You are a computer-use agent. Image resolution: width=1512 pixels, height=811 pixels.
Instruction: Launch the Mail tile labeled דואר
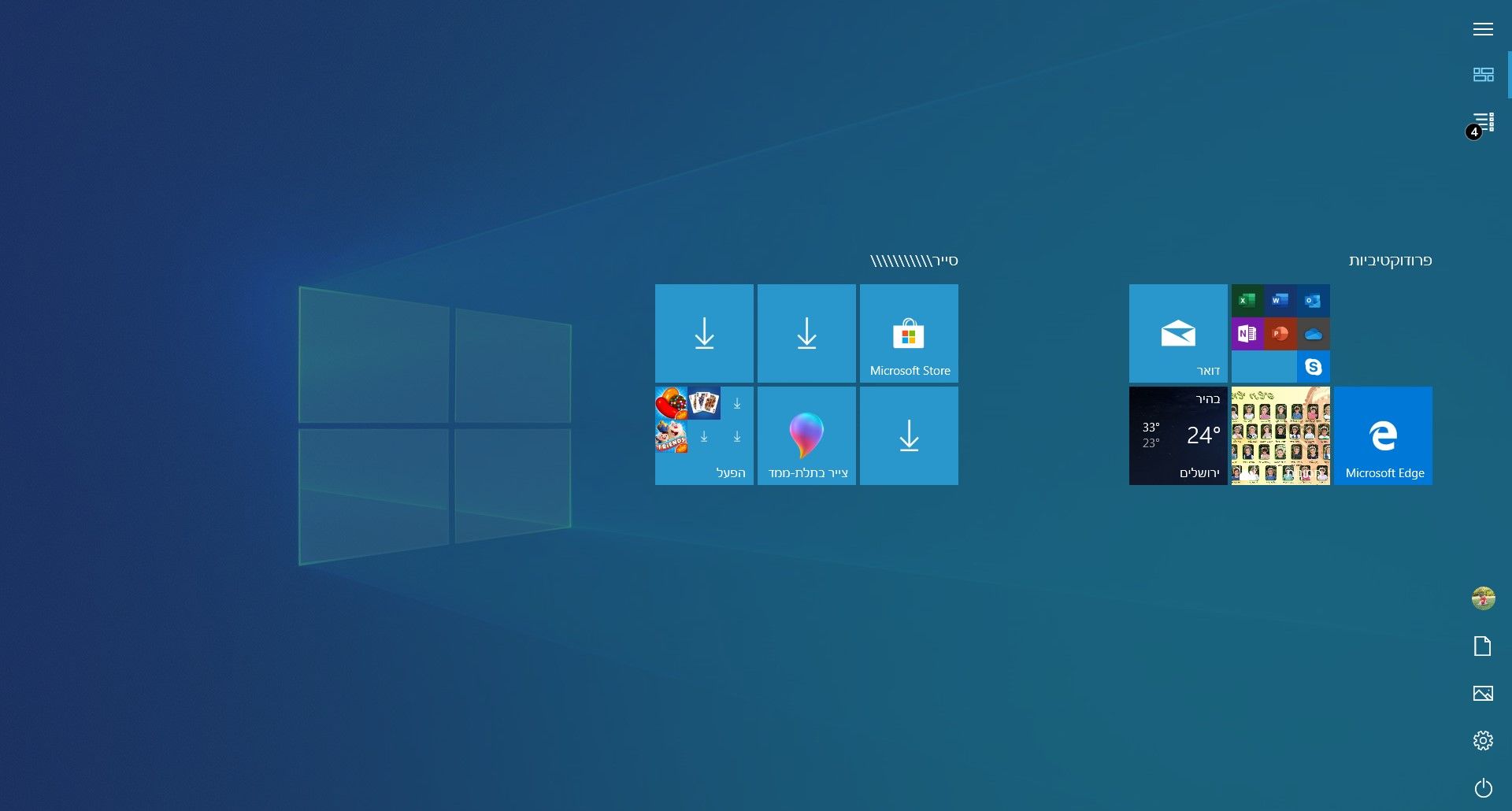[x=1178, y=333]
